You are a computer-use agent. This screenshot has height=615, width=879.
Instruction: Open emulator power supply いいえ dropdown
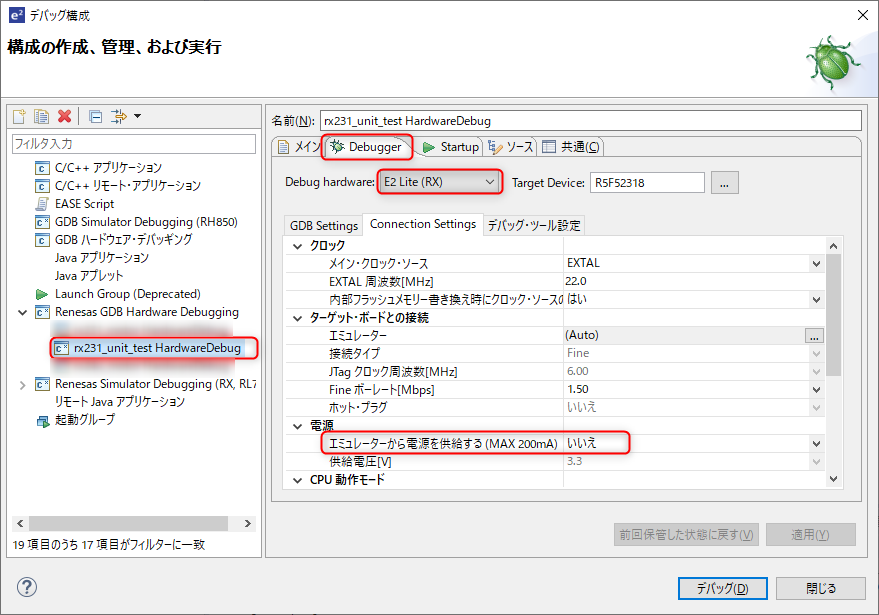click(816, 443)
